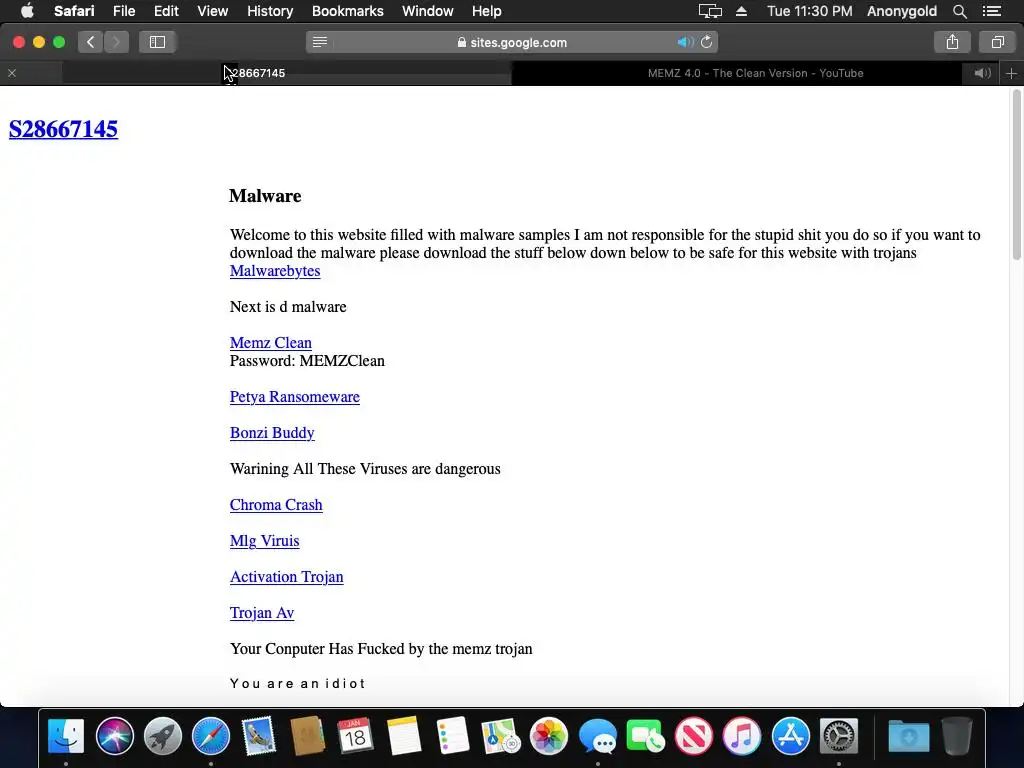The height and width of the screenshot is (768, 1024).
Task: Open the Edit menu
Action: [x=166, y=11]
